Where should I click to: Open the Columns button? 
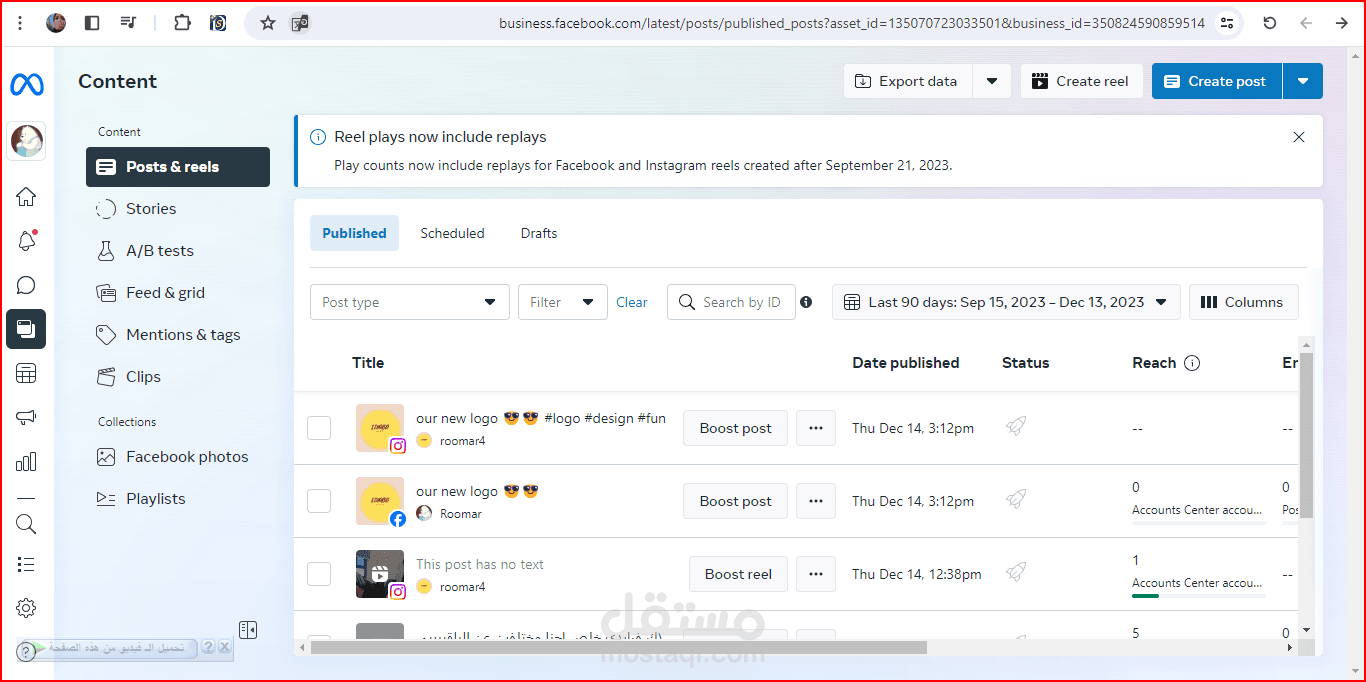pyautogui.click(x=1243, y=302)
